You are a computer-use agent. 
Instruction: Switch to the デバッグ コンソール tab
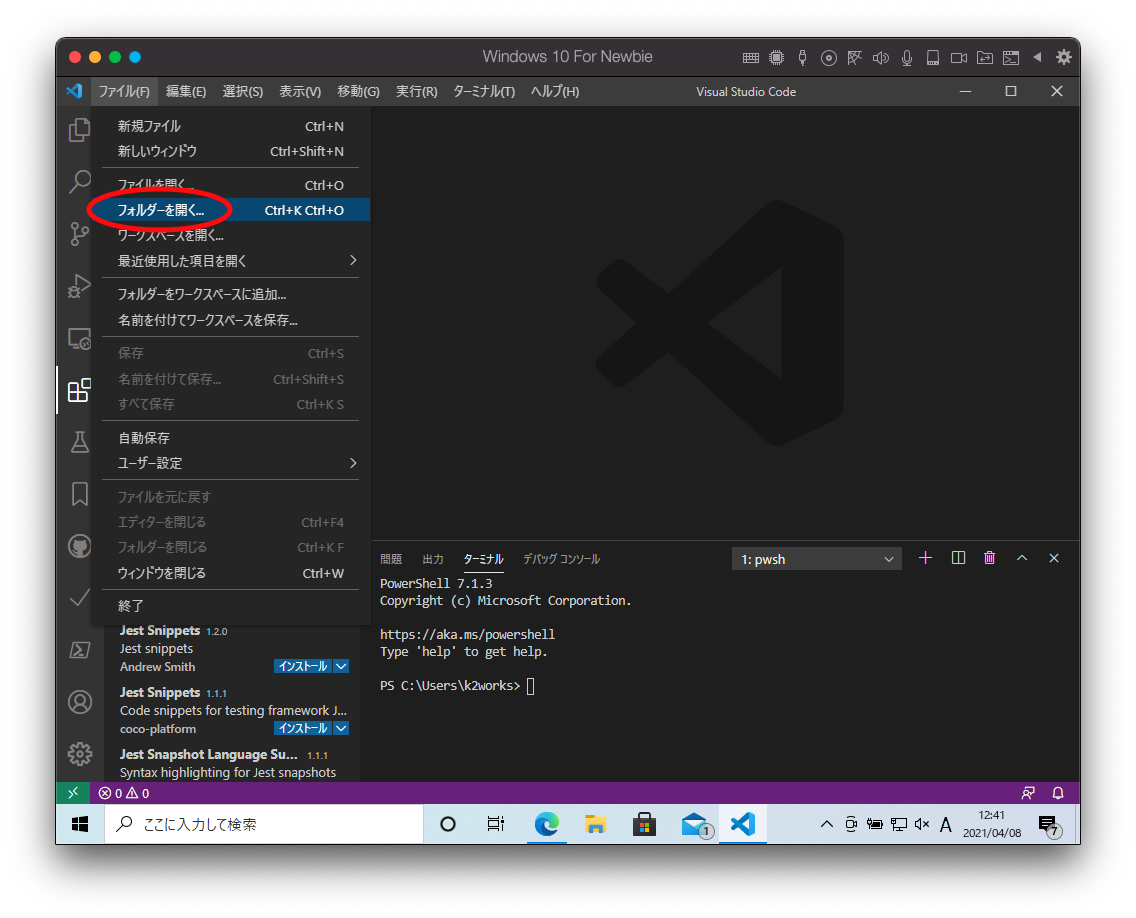click(561, 559)
